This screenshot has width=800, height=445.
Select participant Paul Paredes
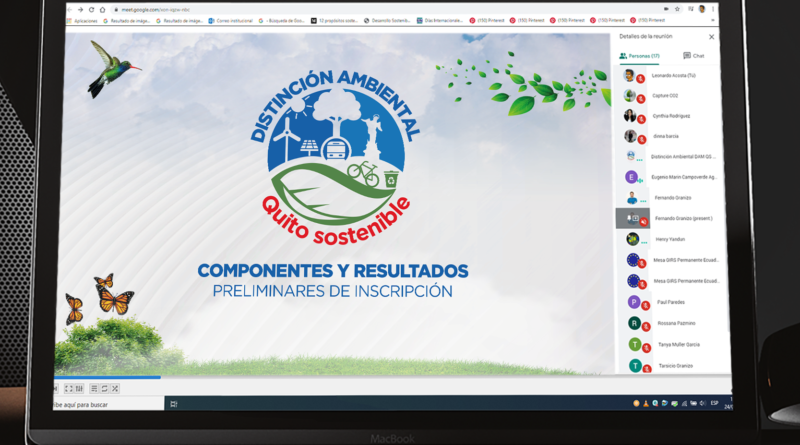pyautogui.click(x=671, y=302)
